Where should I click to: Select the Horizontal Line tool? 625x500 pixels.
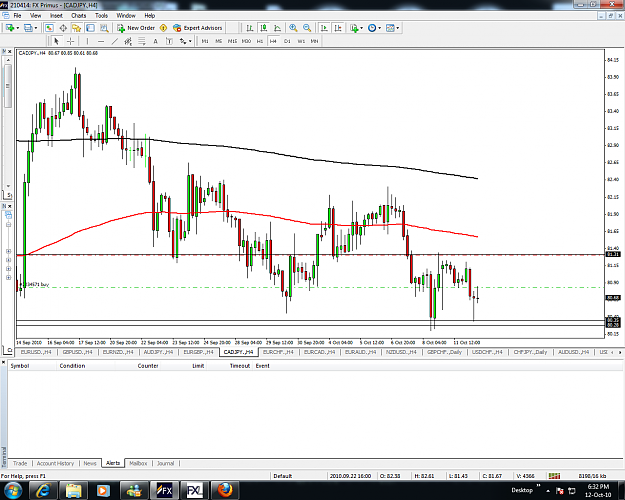coord(101,41)
